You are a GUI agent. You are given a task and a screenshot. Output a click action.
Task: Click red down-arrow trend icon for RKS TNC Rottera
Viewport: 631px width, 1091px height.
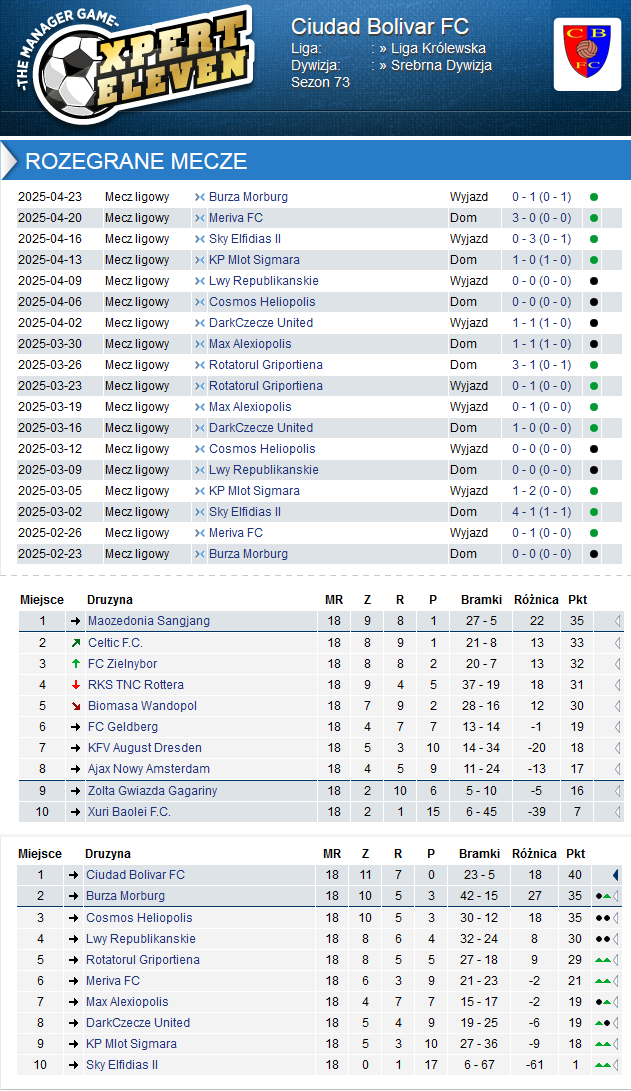pos(75,685)
